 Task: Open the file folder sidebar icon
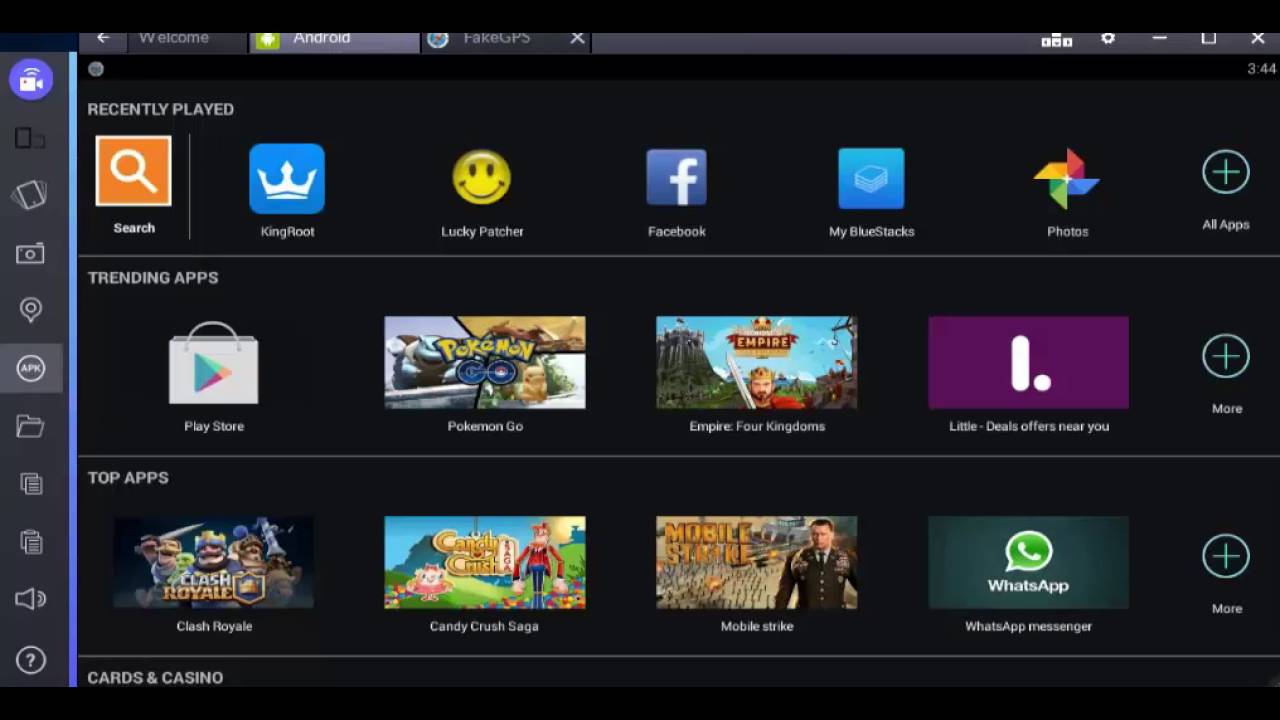[30, 426]
